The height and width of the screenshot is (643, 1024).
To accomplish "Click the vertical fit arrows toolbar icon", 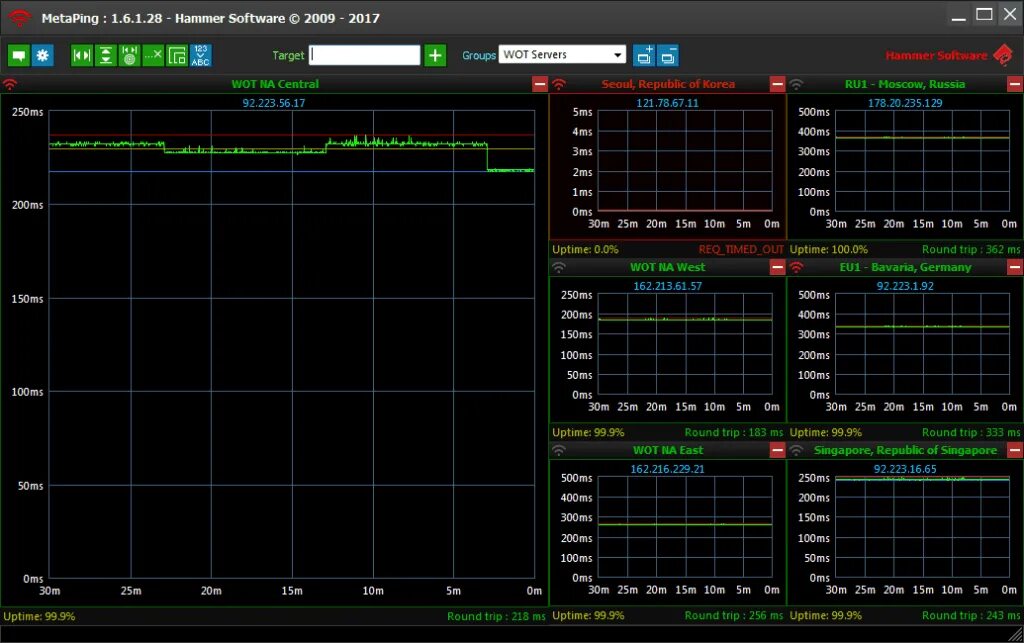I will point(105,55).
